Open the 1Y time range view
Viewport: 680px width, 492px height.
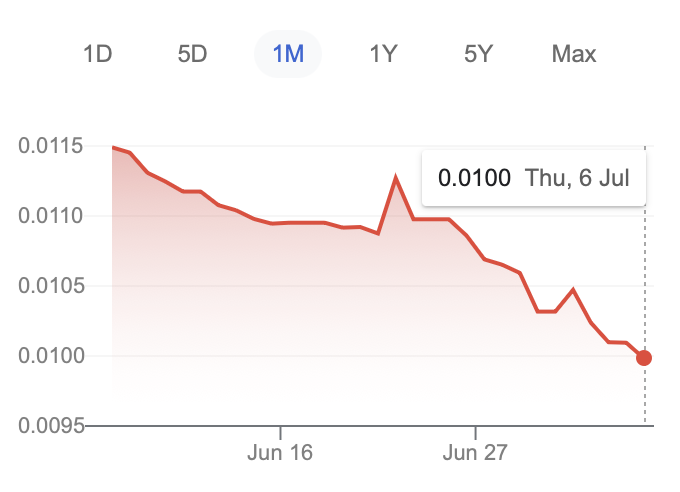(x=383, y=54)
